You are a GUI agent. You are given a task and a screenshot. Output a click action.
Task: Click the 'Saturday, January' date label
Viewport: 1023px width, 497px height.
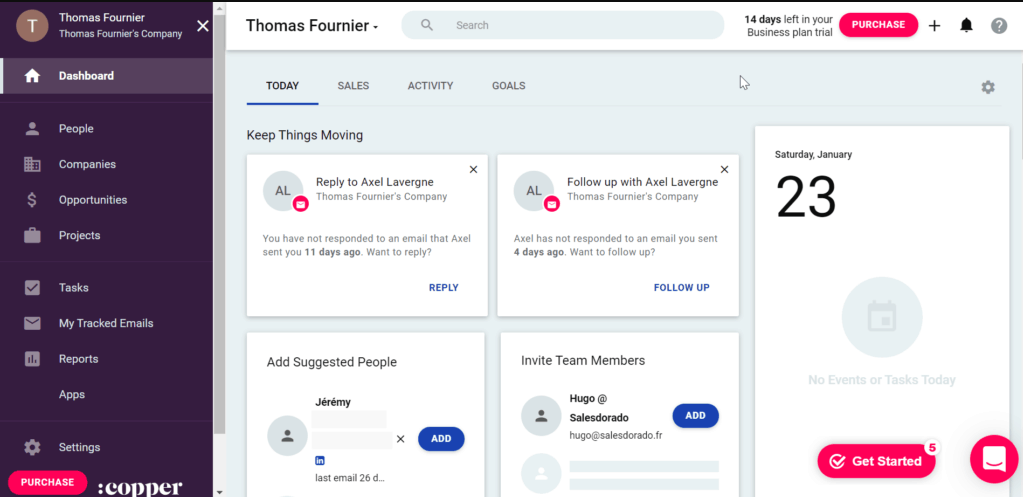click(814, 155)
